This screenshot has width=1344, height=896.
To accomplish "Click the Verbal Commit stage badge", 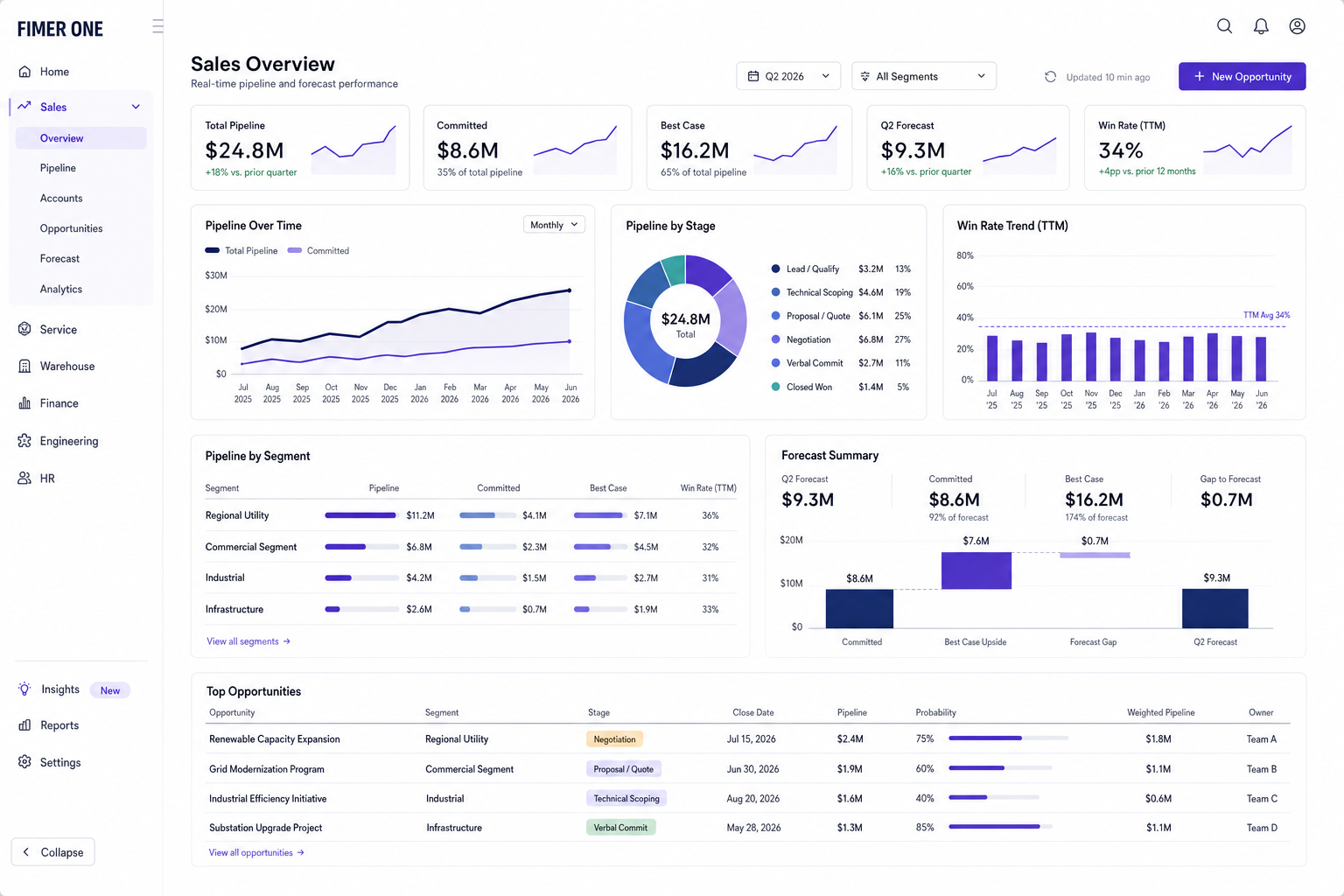I will click(620, 828).
